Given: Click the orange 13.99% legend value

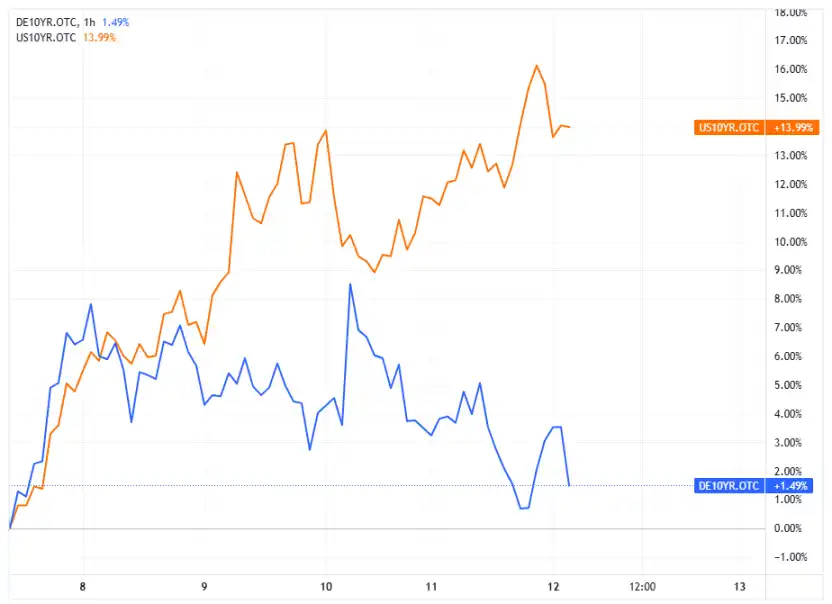Looking at the screenshot, I should (99, 38).
